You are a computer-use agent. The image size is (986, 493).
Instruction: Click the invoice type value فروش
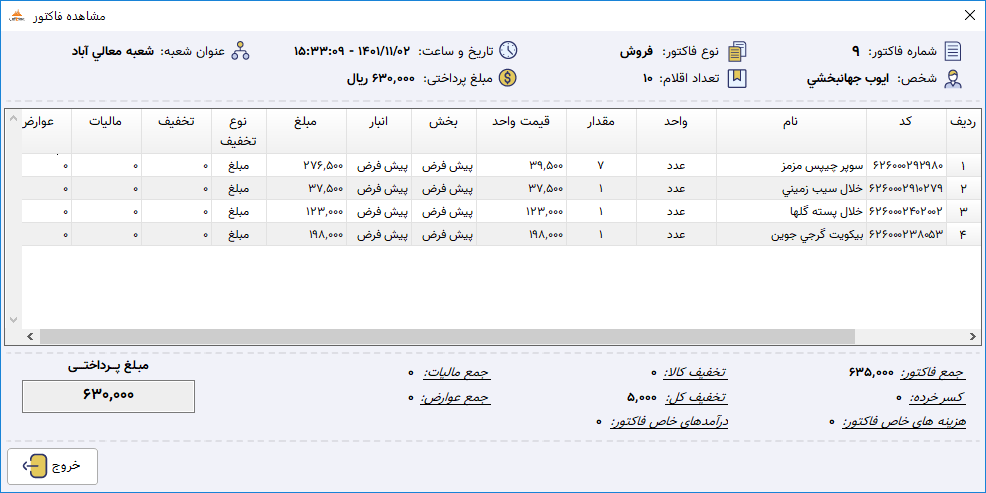click(x=636, y=52)
